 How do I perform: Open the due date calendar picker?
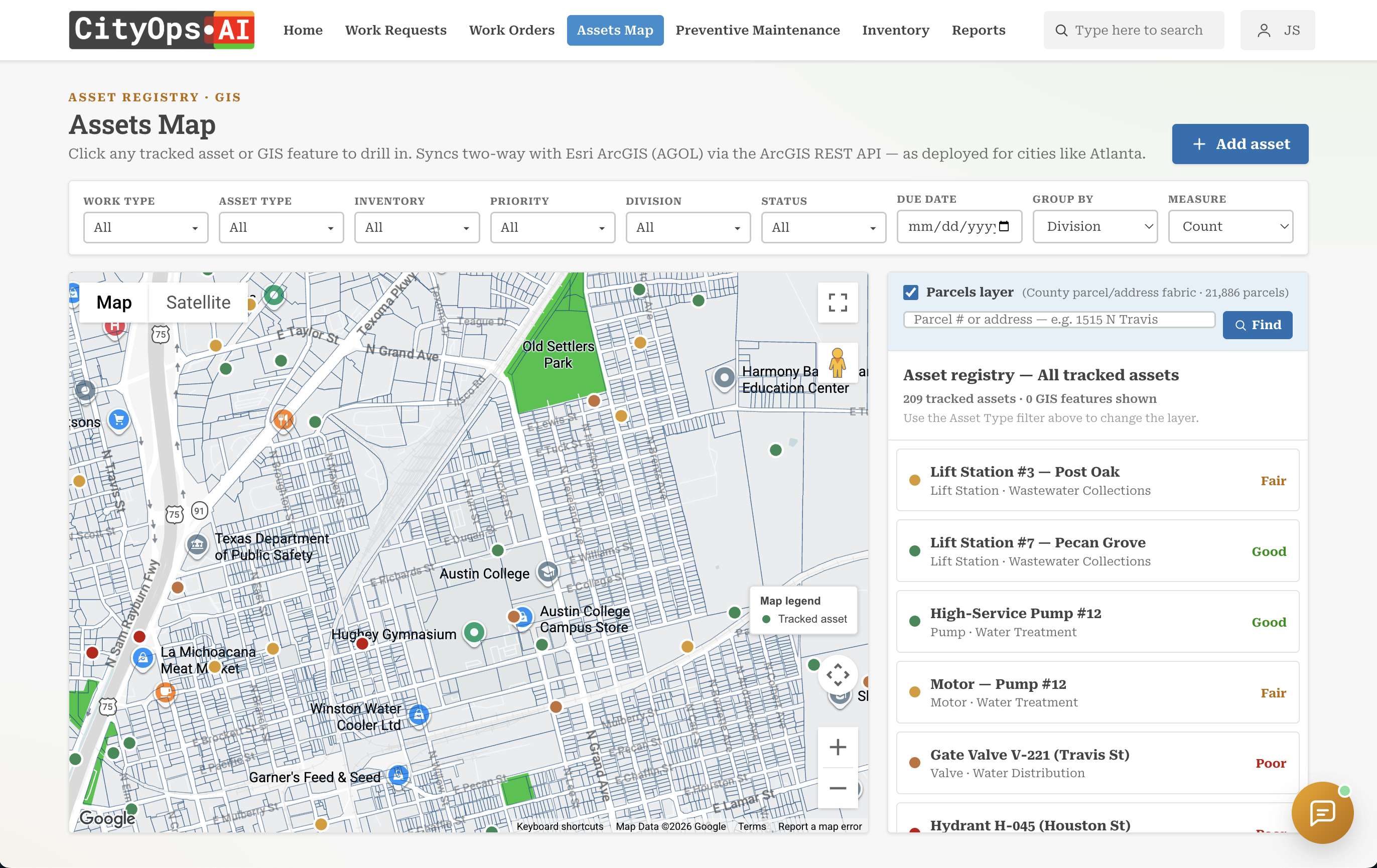[1004, 226]
